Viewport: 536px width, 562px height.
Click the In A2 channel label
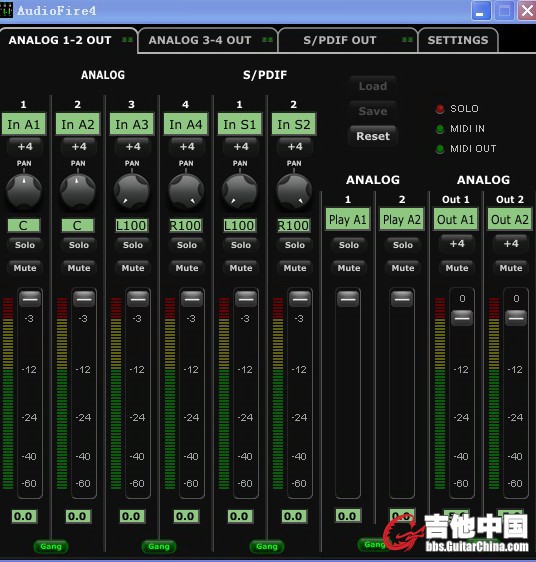point(78,124)
